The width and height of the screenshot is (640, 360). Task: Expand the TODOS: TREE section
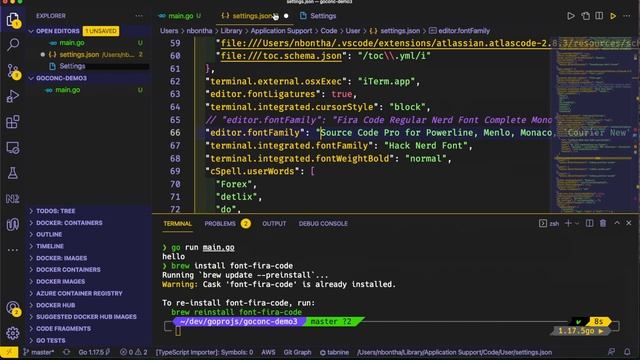pyautogui.click(x=56, y=211)
